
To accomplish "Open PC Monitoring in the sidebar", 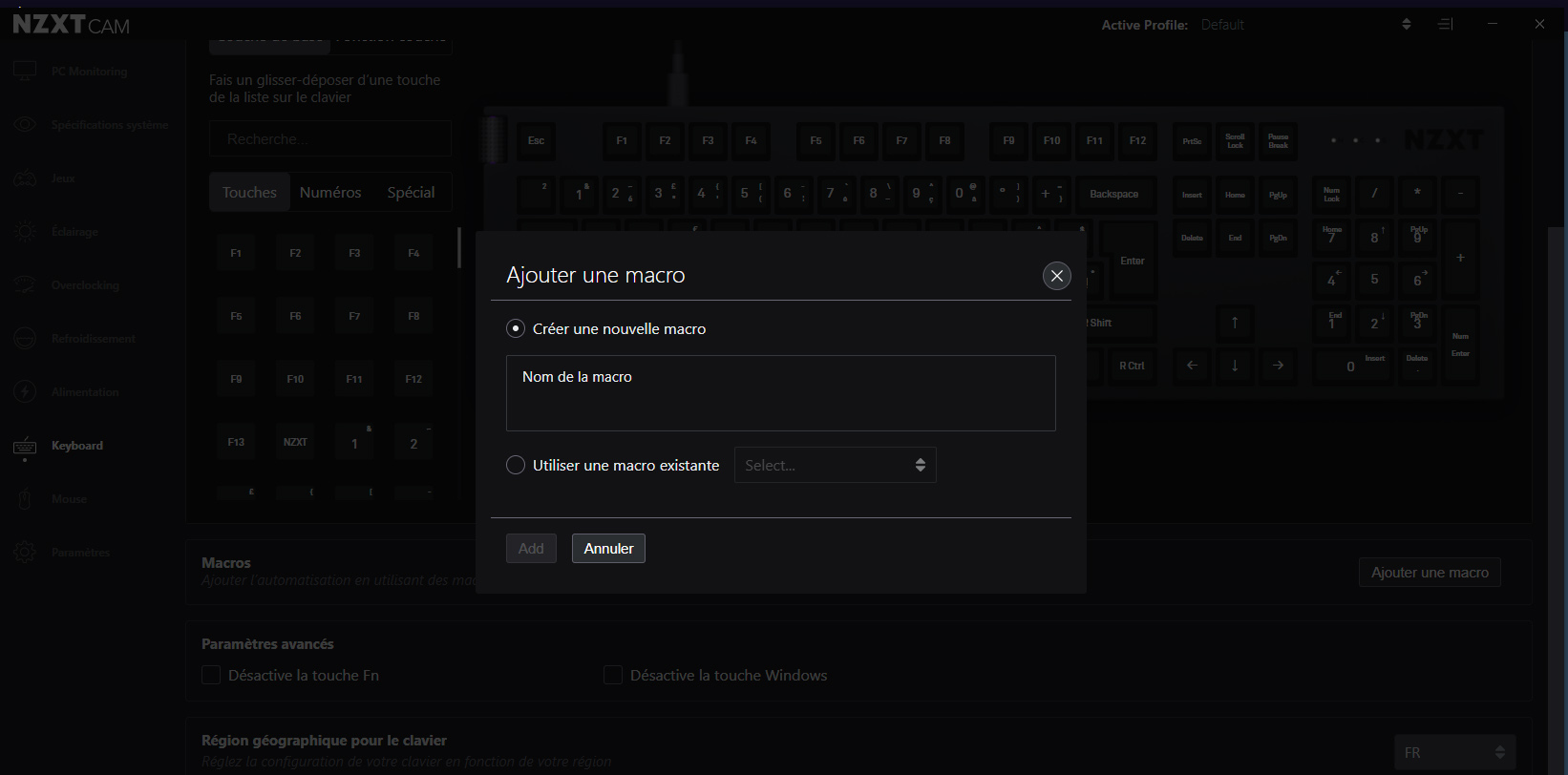I will pos(72,72).
